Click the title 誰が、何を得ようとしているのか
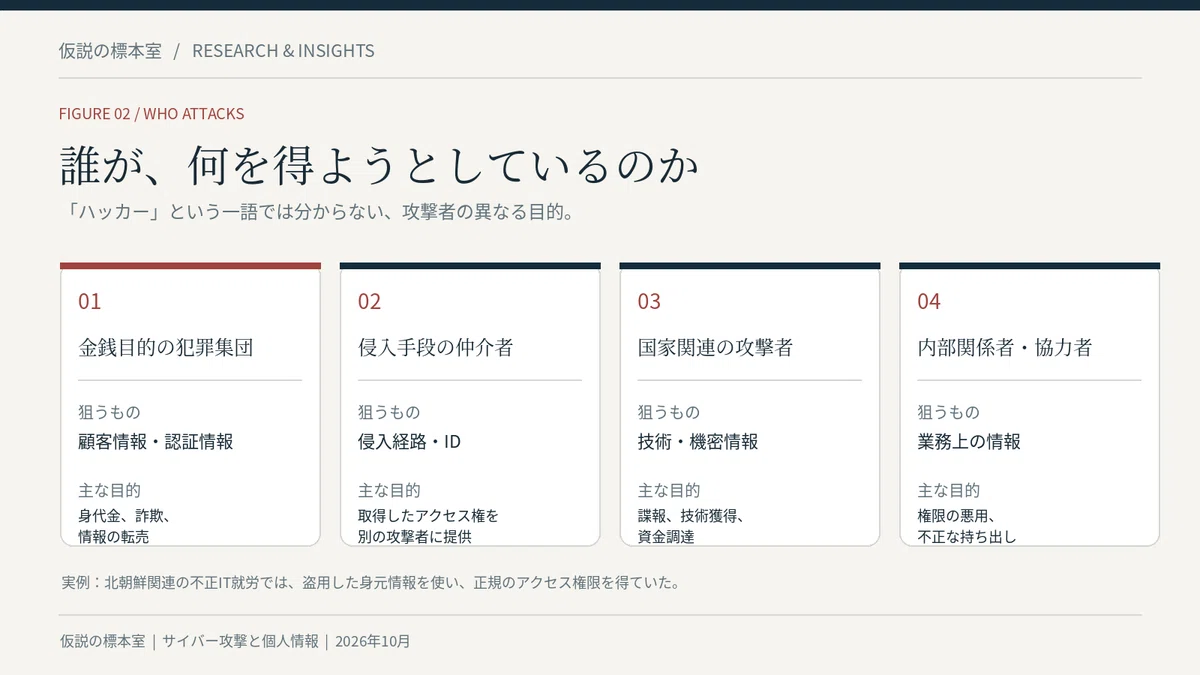The height and width of the screenshot is (675, 1200). pyautogui.click(x=379, y=165)
